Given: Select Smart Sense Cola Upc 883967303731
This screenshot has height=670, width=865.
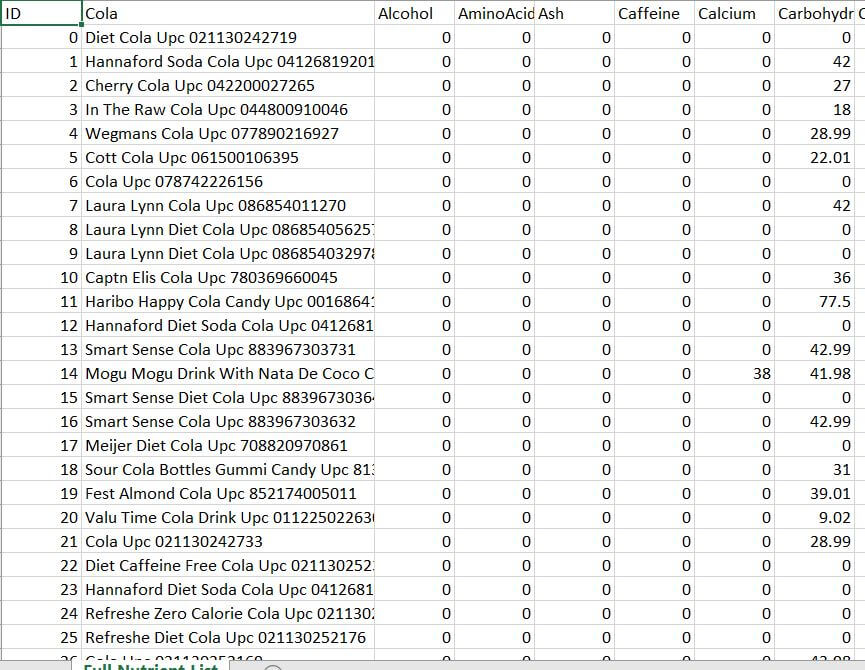Looking at the screenshot, I should (x=228, y=349).
